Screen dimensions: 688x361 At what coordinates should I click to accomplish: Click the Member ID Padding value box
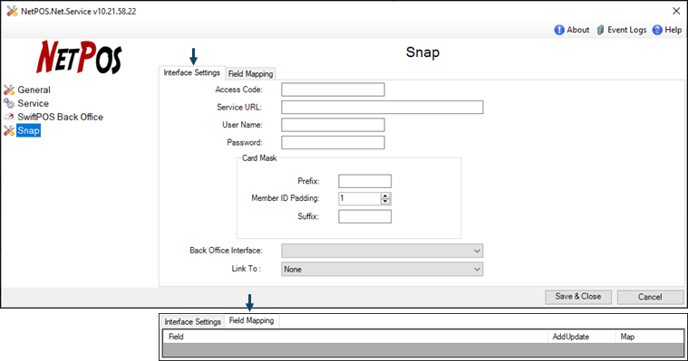pos(359,198)
